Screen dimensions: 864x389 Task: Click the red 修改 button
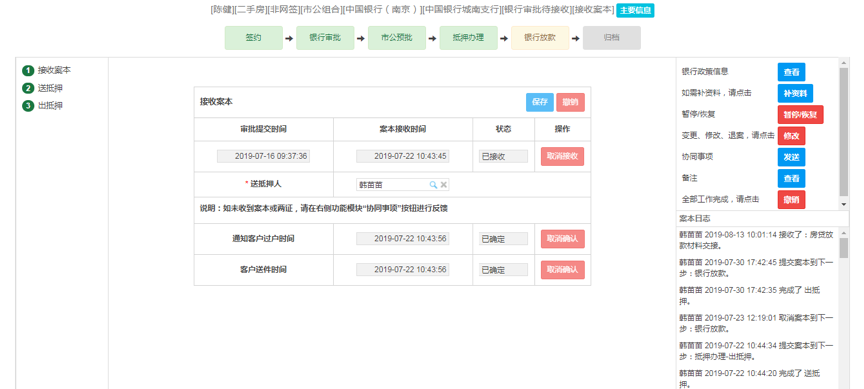tap(791, 136)
